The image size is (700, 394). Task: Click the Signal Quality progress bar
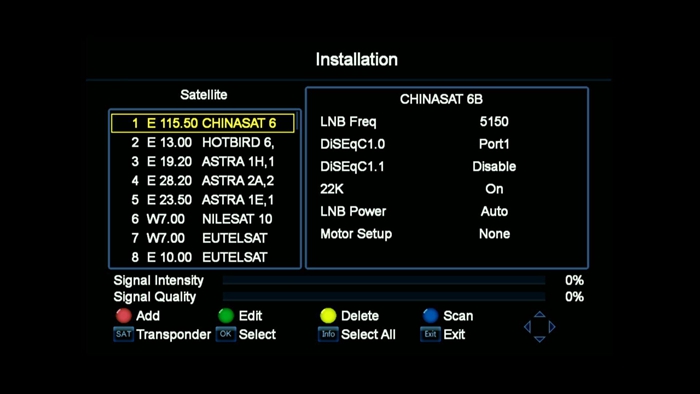(384, 297)
